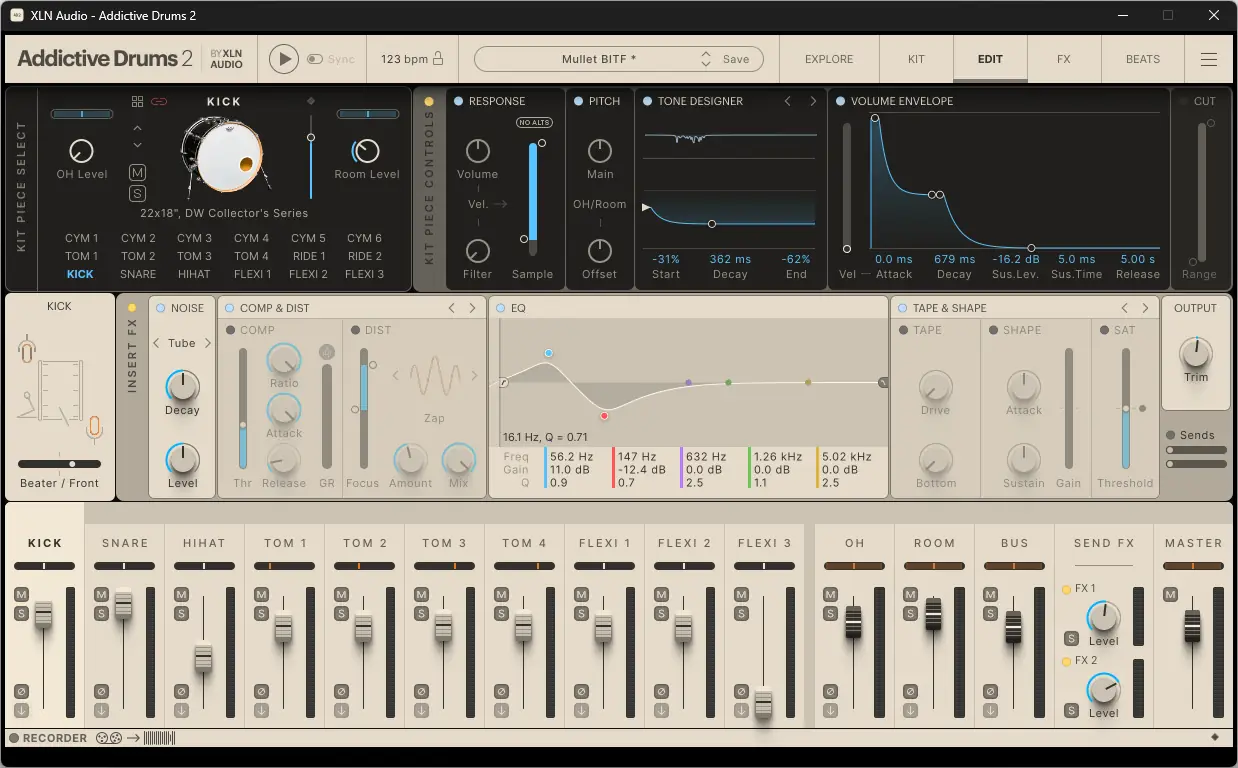
Task: Select the TOM 2 kit piece button
Action: pyautogui.click(x=138, y=255)
